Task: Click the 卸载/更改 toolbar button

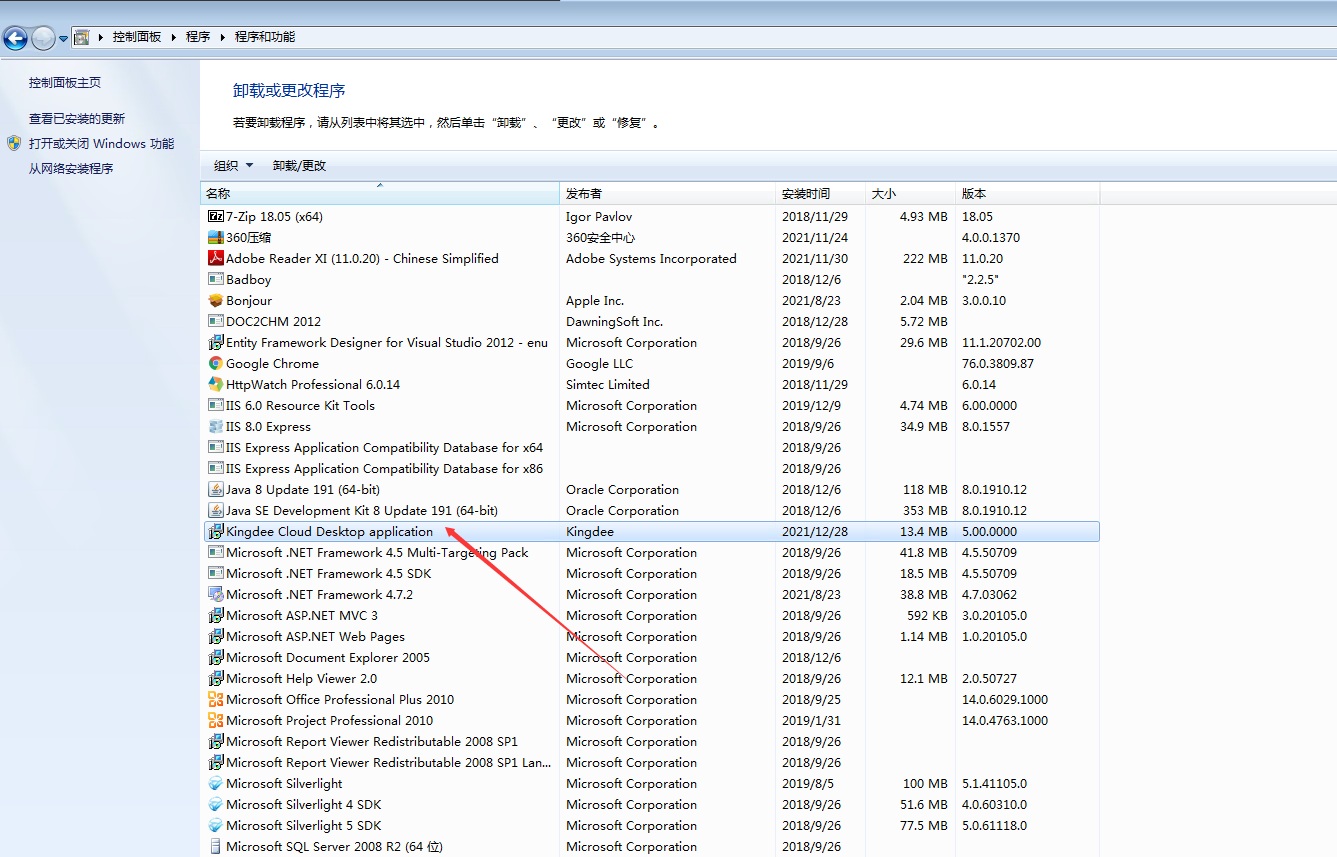Action: (x=299, y=166)
